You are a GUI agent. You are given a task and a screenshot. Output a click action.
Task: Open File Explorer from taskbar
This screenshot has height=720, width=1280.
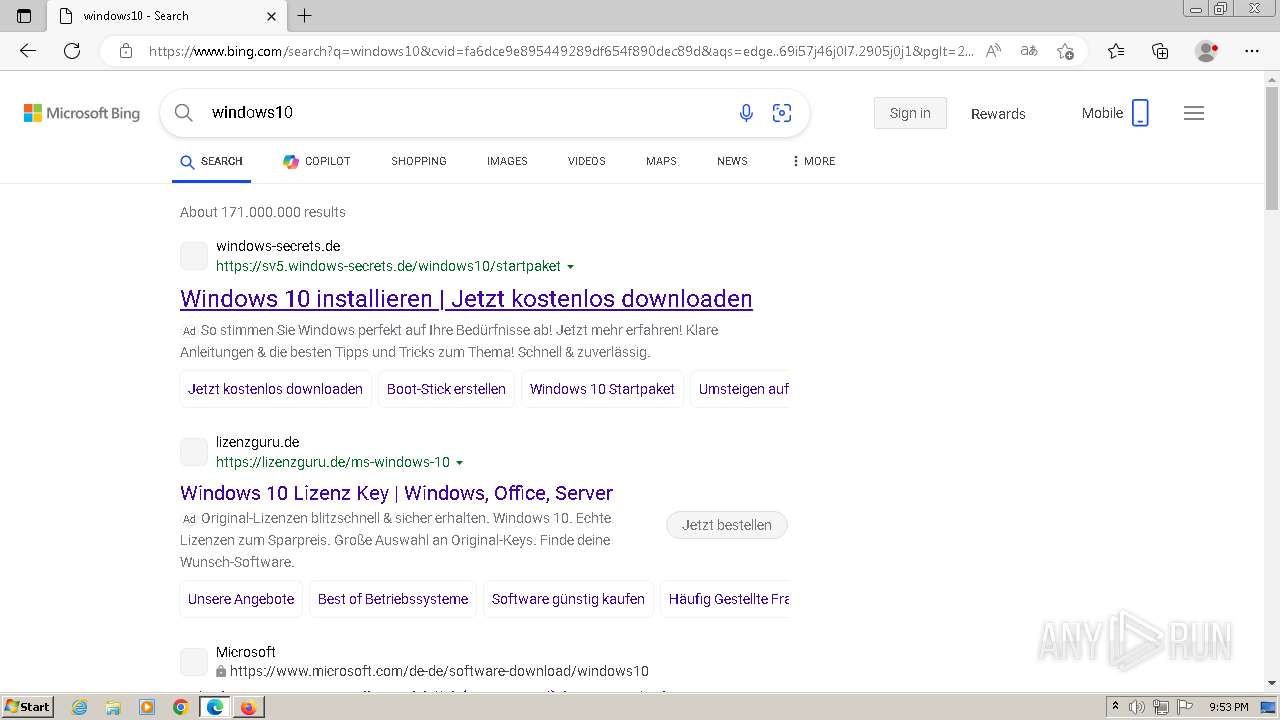click(x=113, y=707)
